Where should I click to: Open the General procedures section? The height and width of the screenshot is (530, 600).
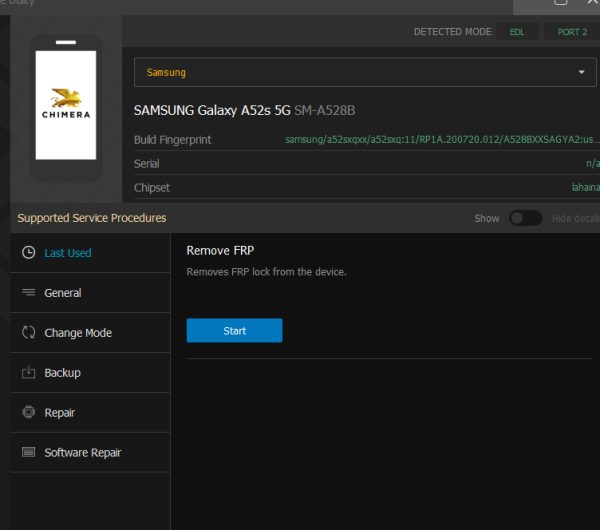90,293
